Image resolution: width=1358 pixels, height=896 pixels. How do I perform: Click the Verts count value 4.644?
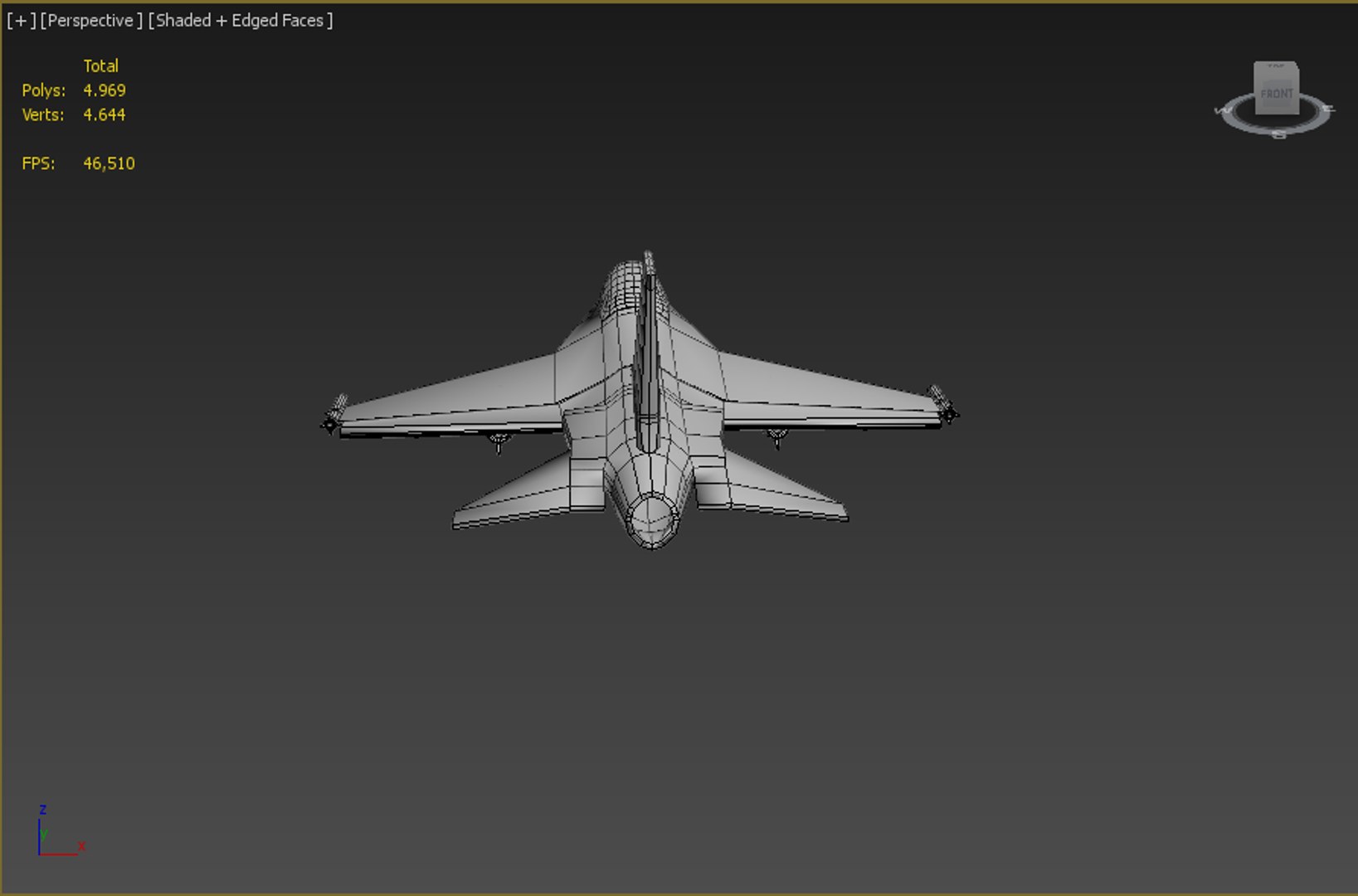105,115
